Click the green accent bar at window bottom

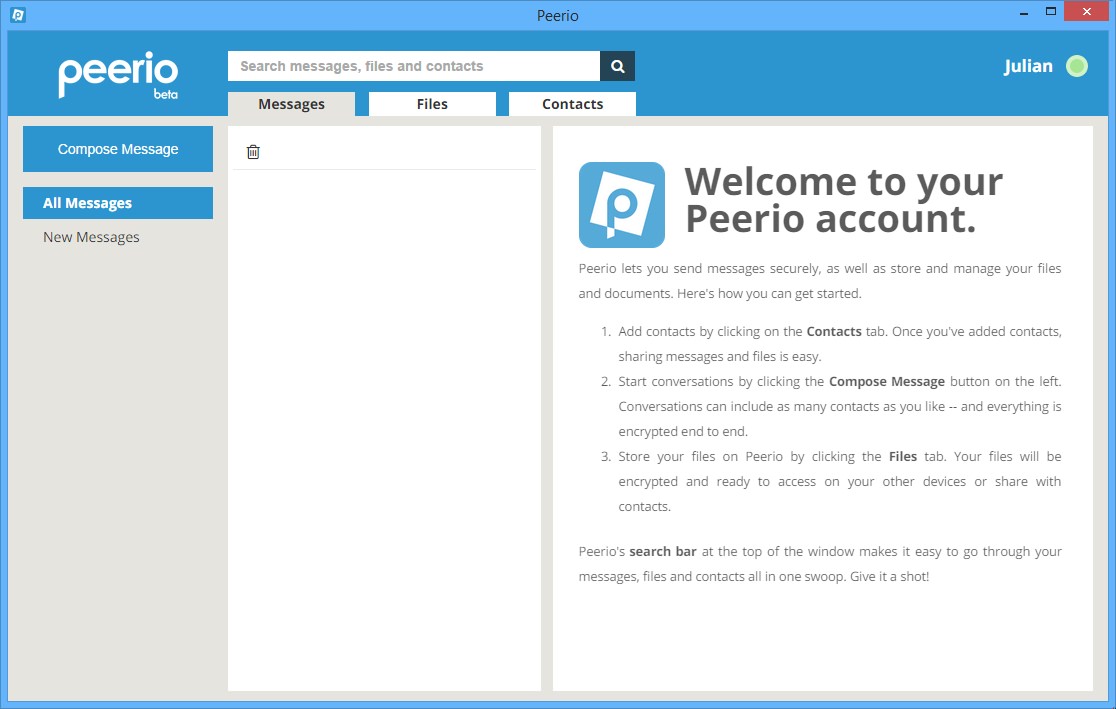click(x=558, y=702)
